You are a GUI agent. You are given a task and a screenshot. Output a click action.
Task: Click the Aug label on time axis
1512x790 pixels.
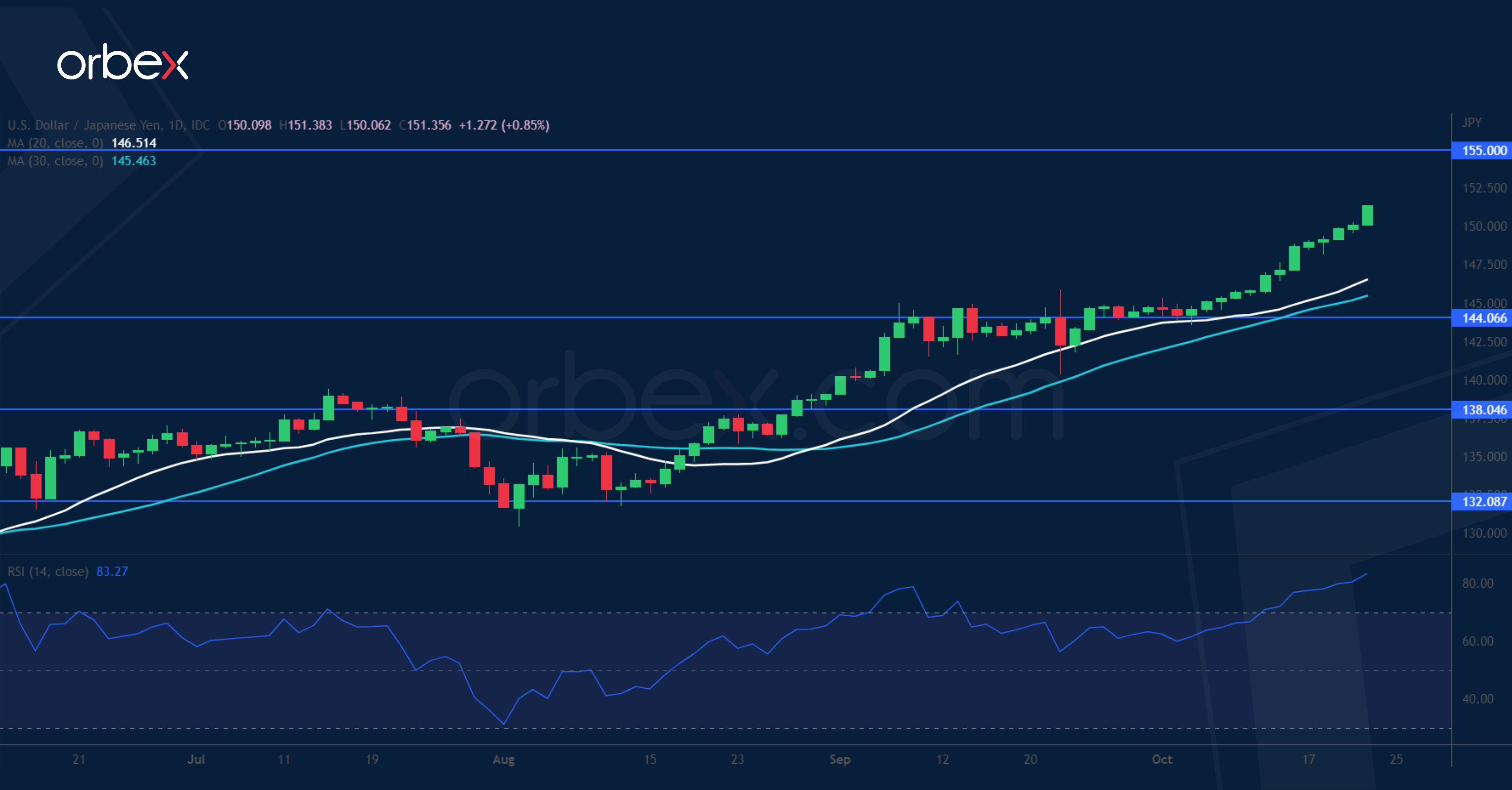point(504,759)
